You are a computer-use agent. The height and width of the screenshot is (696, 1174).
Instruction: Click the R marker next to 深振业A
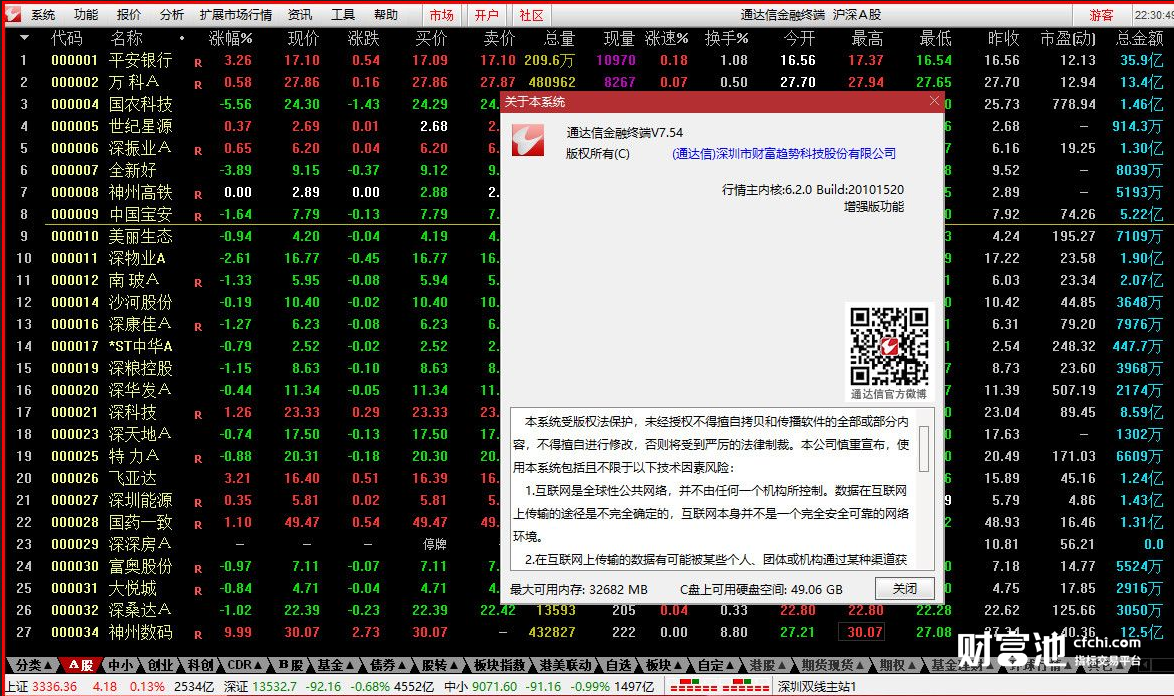coord(198,150)
